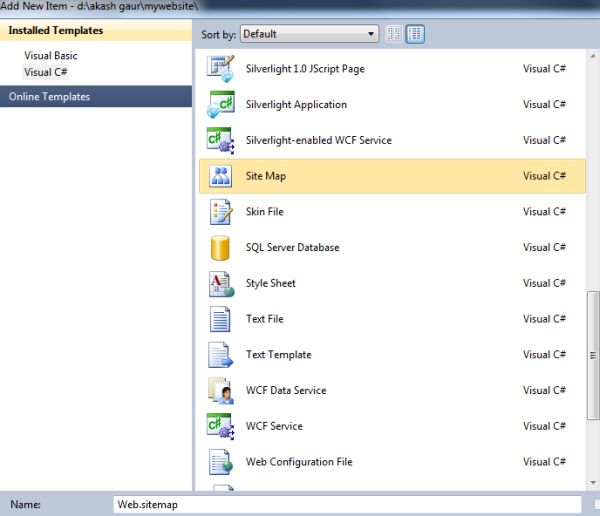
Task: Click the Skin File template icon
Action: point(220,212)
